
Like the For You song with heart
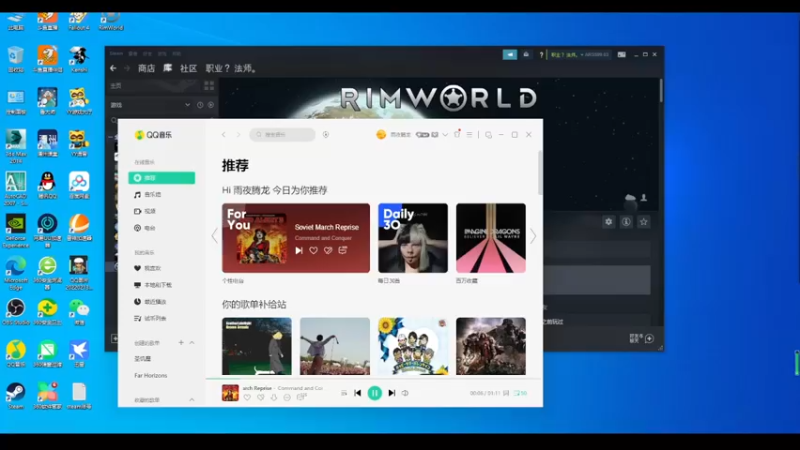[x=313, y=251]
